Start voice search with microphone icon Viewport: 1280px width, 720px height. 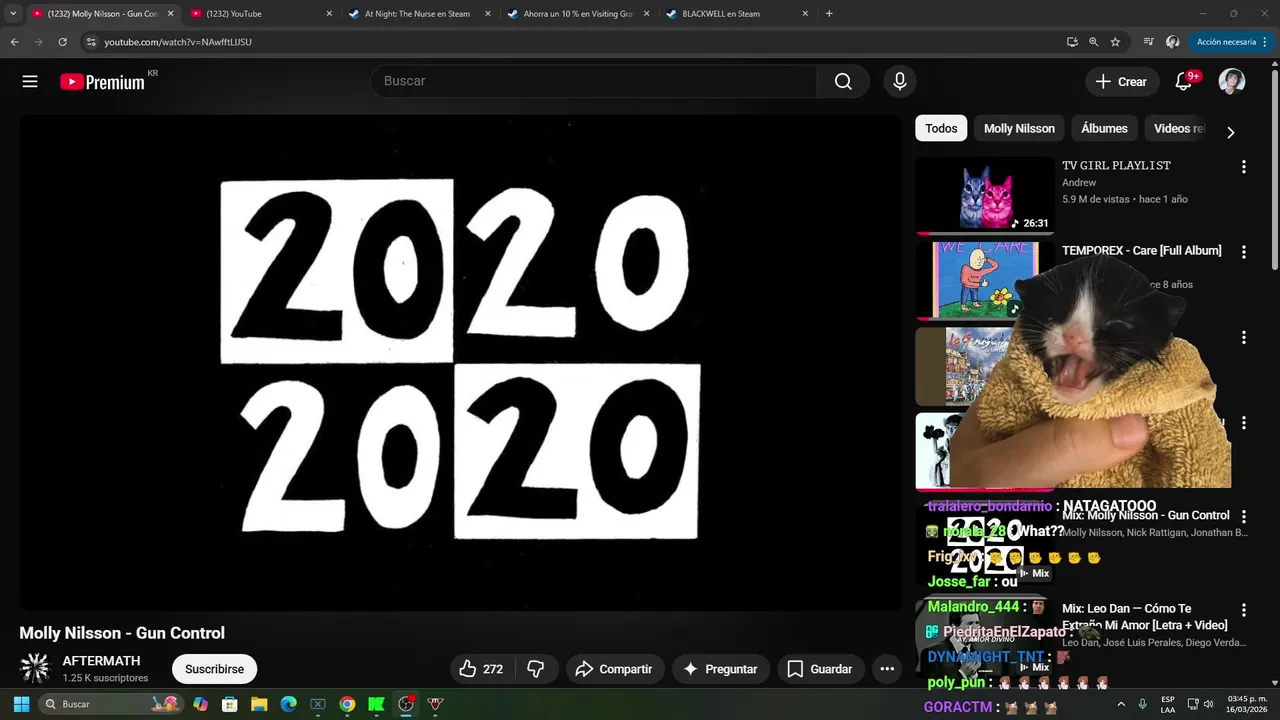coord(900,82)
